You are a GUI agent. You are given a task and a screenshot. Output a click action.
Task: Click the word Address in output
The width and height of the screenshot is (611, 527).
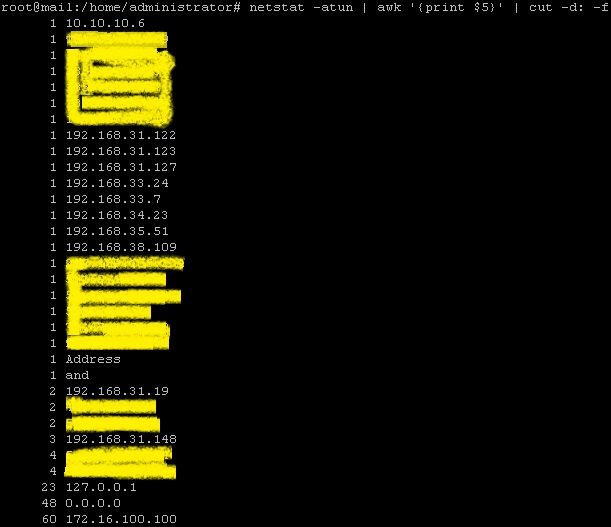tap(93, 359)
